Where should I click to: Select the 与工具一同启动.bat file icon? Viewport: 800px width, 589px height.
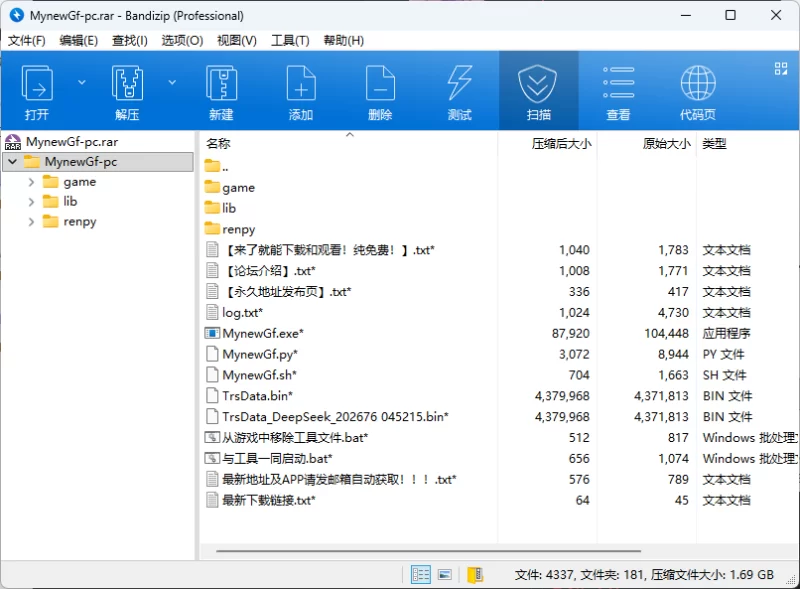(x=212, y=458)
